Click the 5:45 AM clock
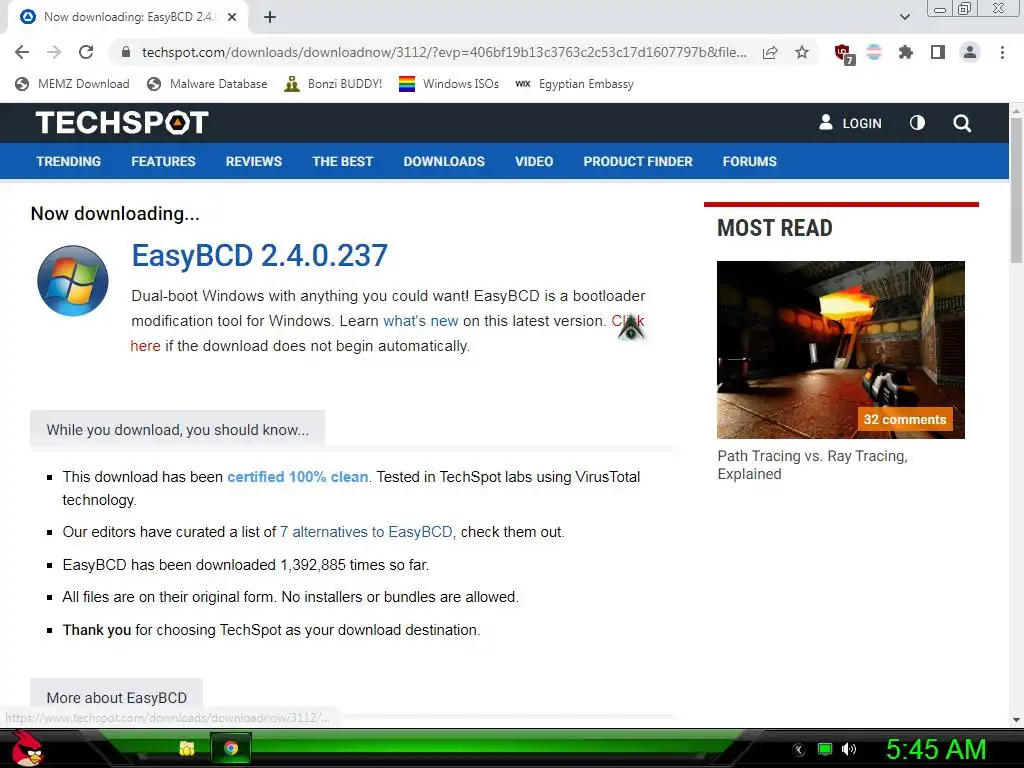The image size is (1024, 768). pyautogui.click(x=936, y=749)
